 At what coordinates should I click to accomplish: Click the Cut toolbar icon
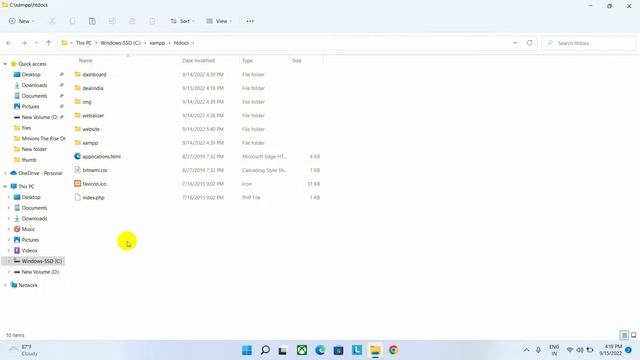52,21
